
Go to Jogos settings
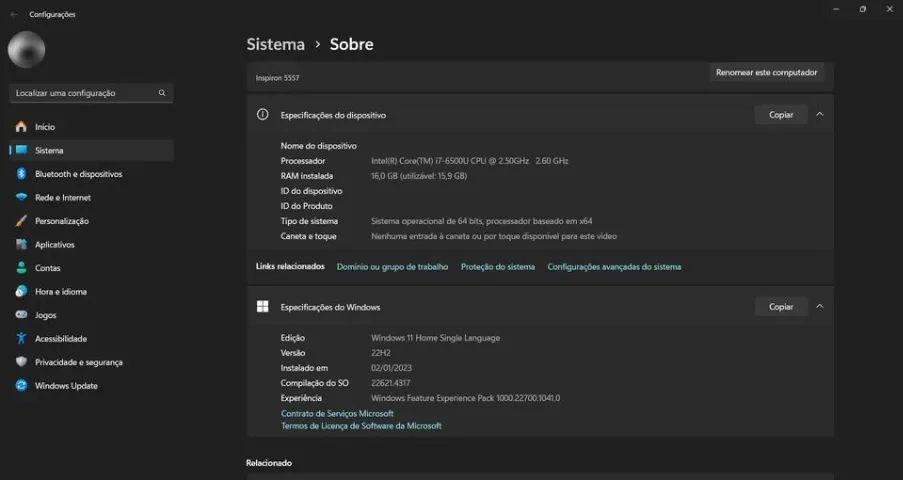pyautogui.click(x=92, y=315)
